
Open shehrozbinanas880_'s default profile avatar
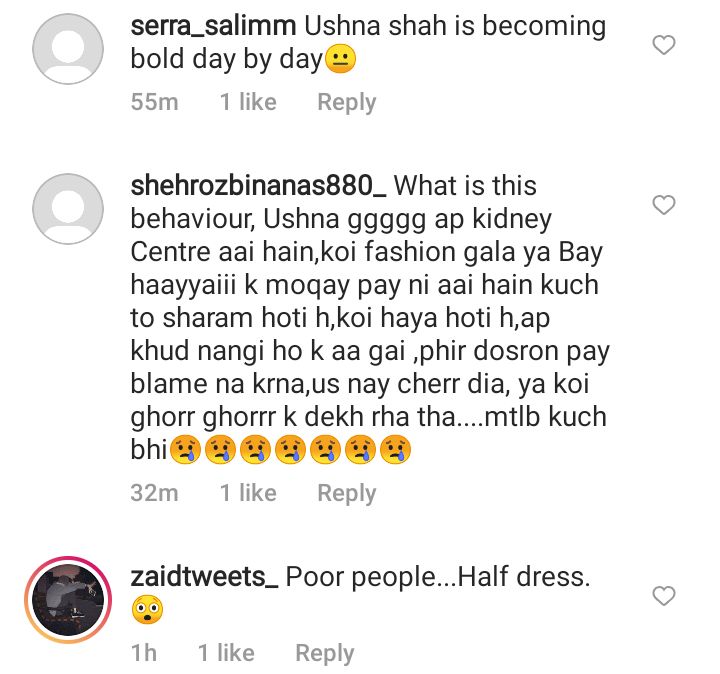tap(68, 208)
